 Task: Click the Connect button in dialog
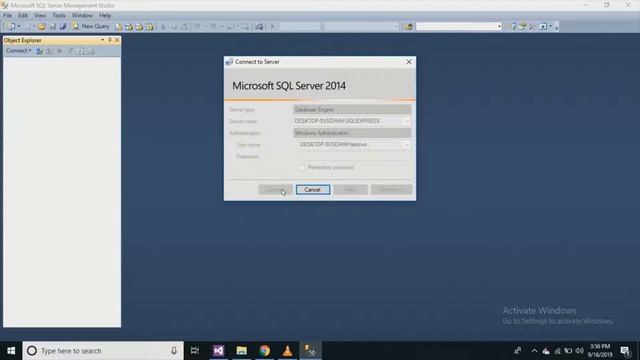point(276,190)
